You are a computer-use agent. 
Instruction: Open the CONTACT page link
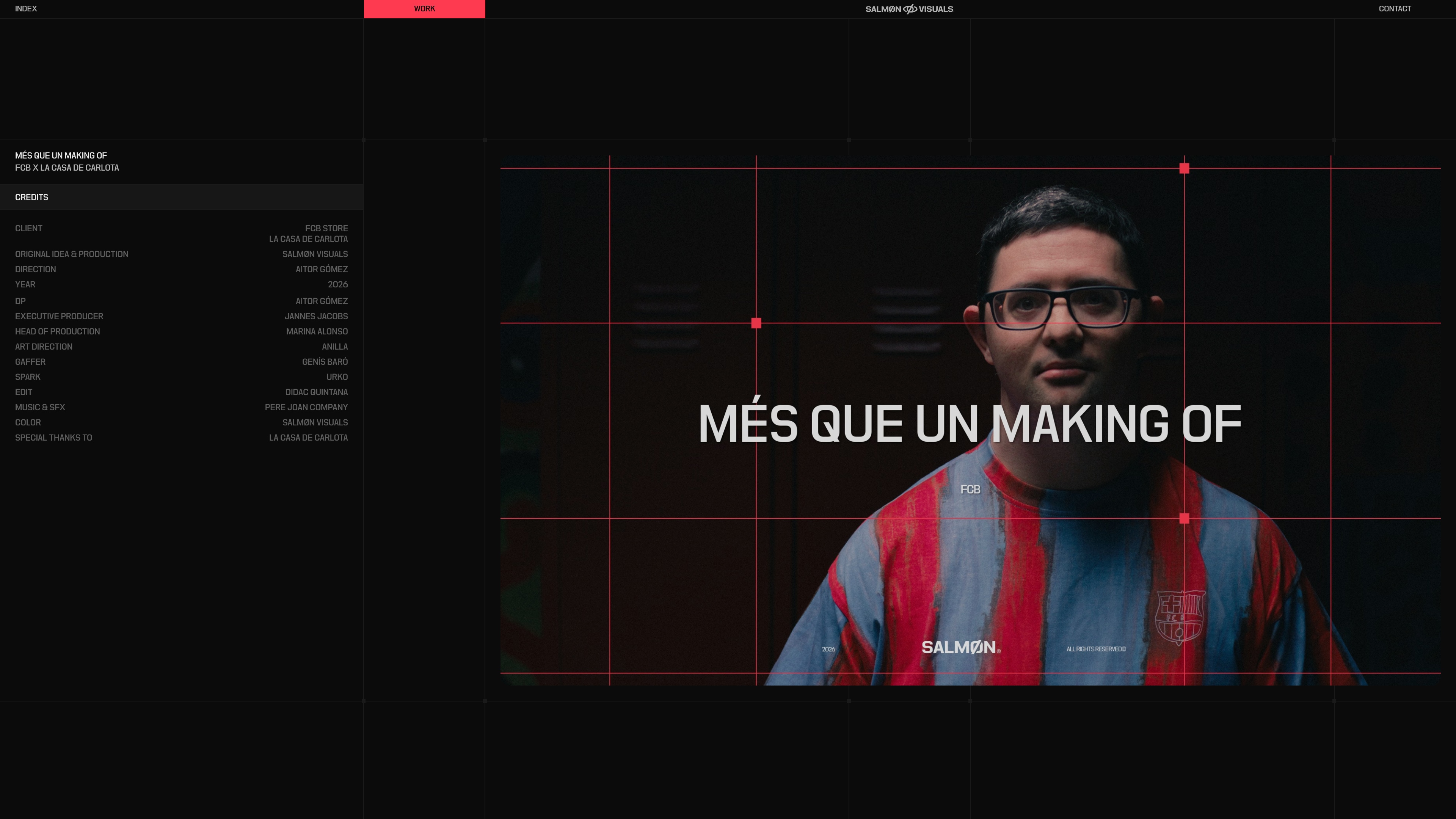coord(1395,8)
